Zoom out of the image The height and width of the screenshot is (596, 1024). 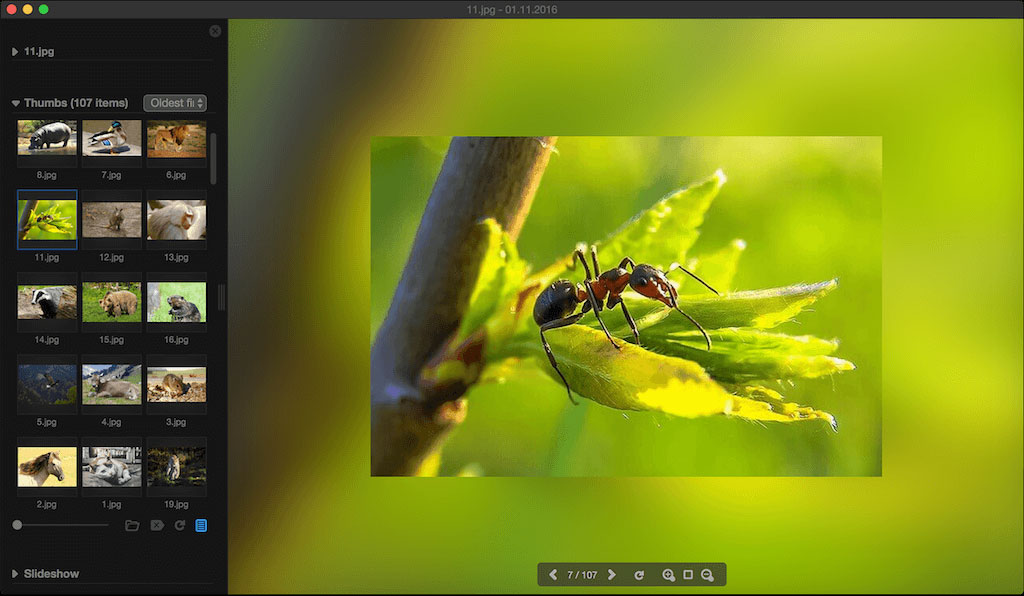pos(707,575)
